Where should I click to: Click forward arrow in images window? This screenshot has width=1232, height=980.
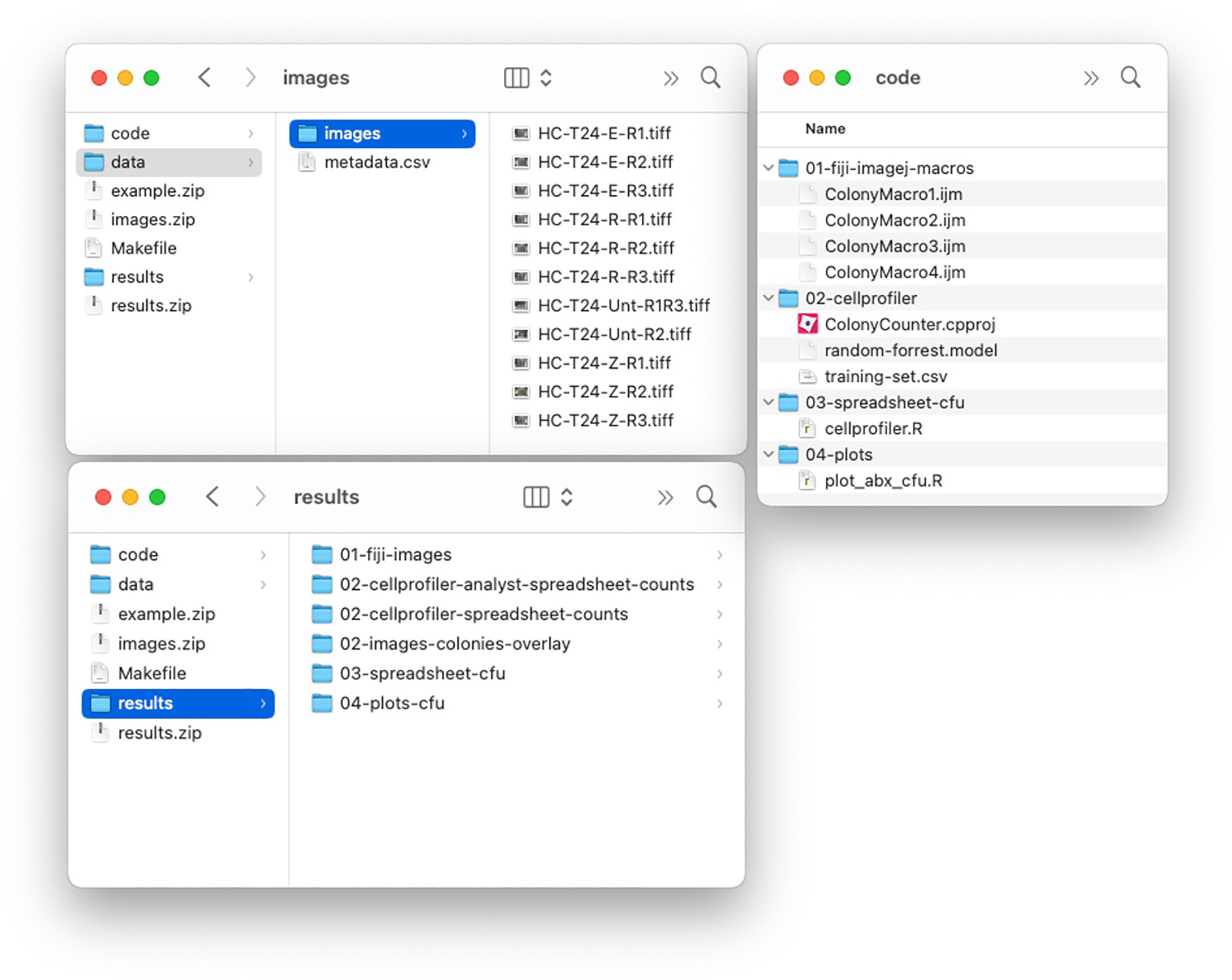[x=251, y=77]
